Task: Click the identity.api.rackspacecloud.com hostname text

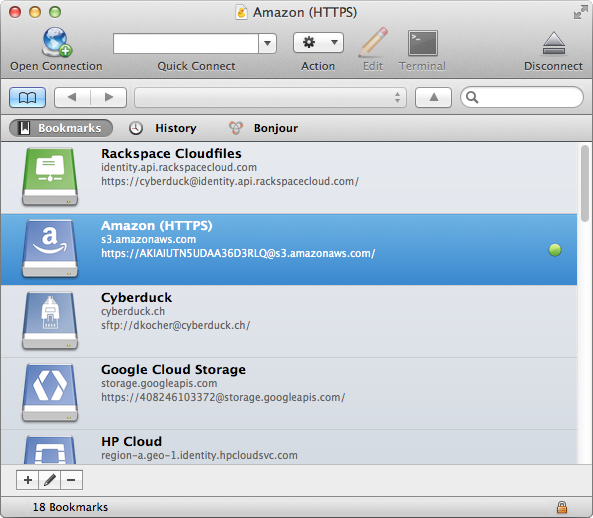Action: click(x=179, y=167)
